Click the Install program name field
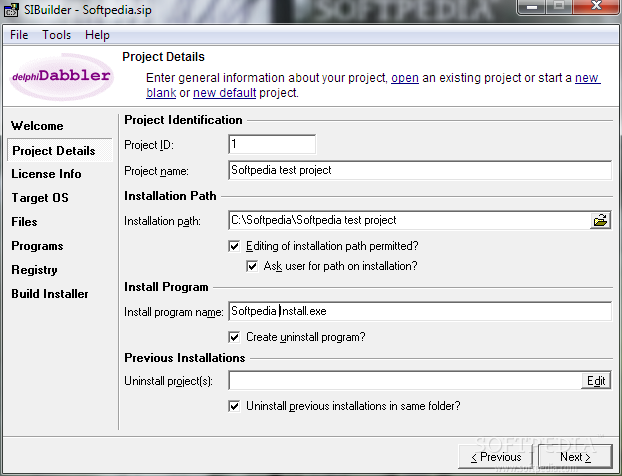The width and height of the screenshot is (622, 476). (420, 311)
